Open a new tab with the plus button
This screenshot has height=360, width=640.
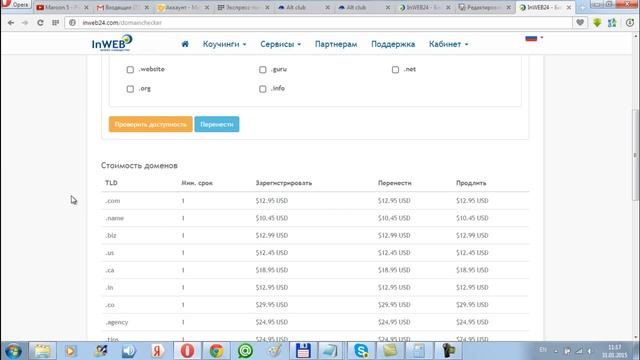coord(582,8)
